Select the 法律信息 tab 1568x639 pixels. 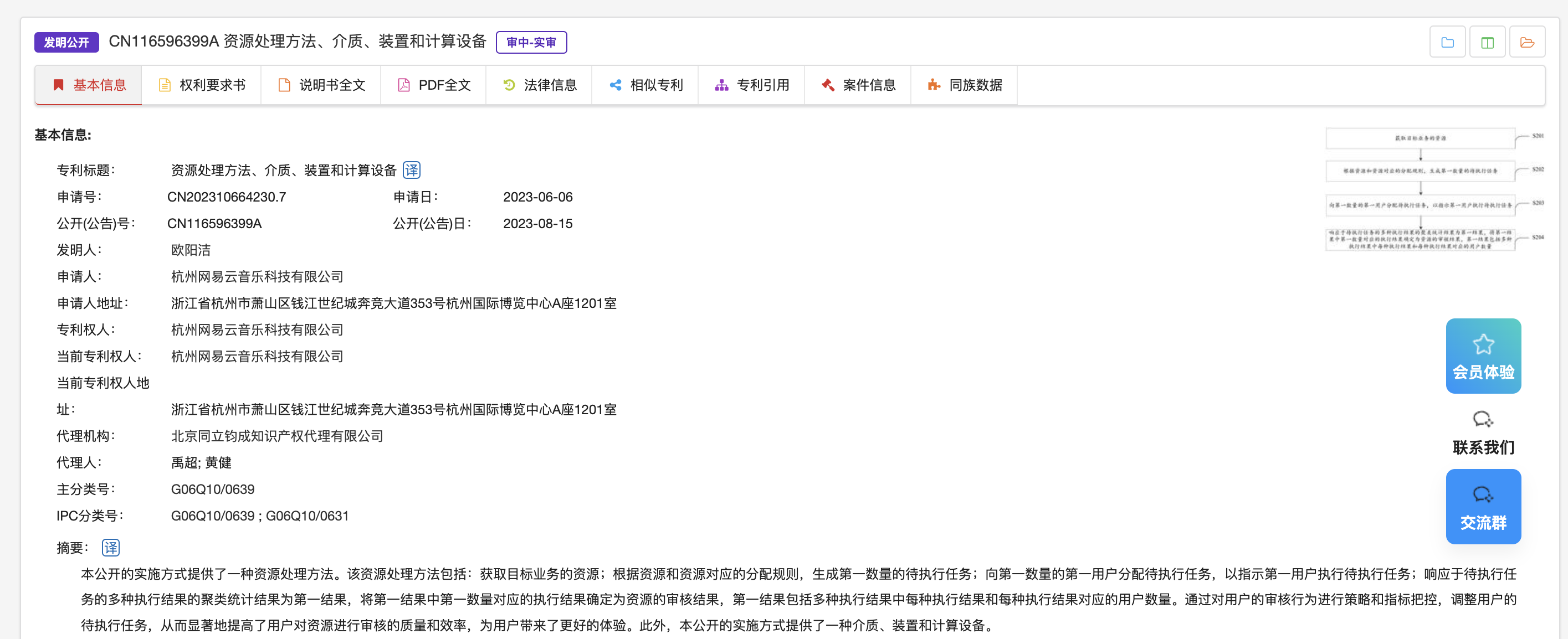(x=539, y=85)
